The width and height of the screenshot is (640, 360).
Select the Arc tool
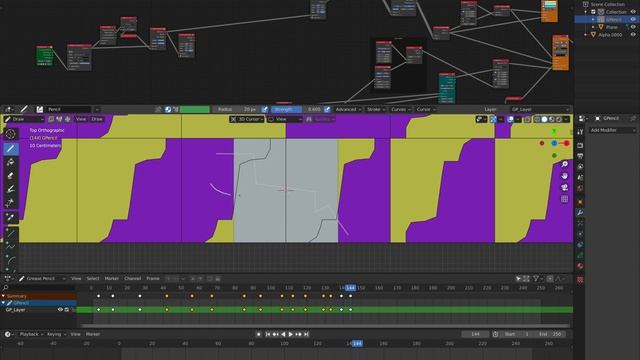point(11,260)
